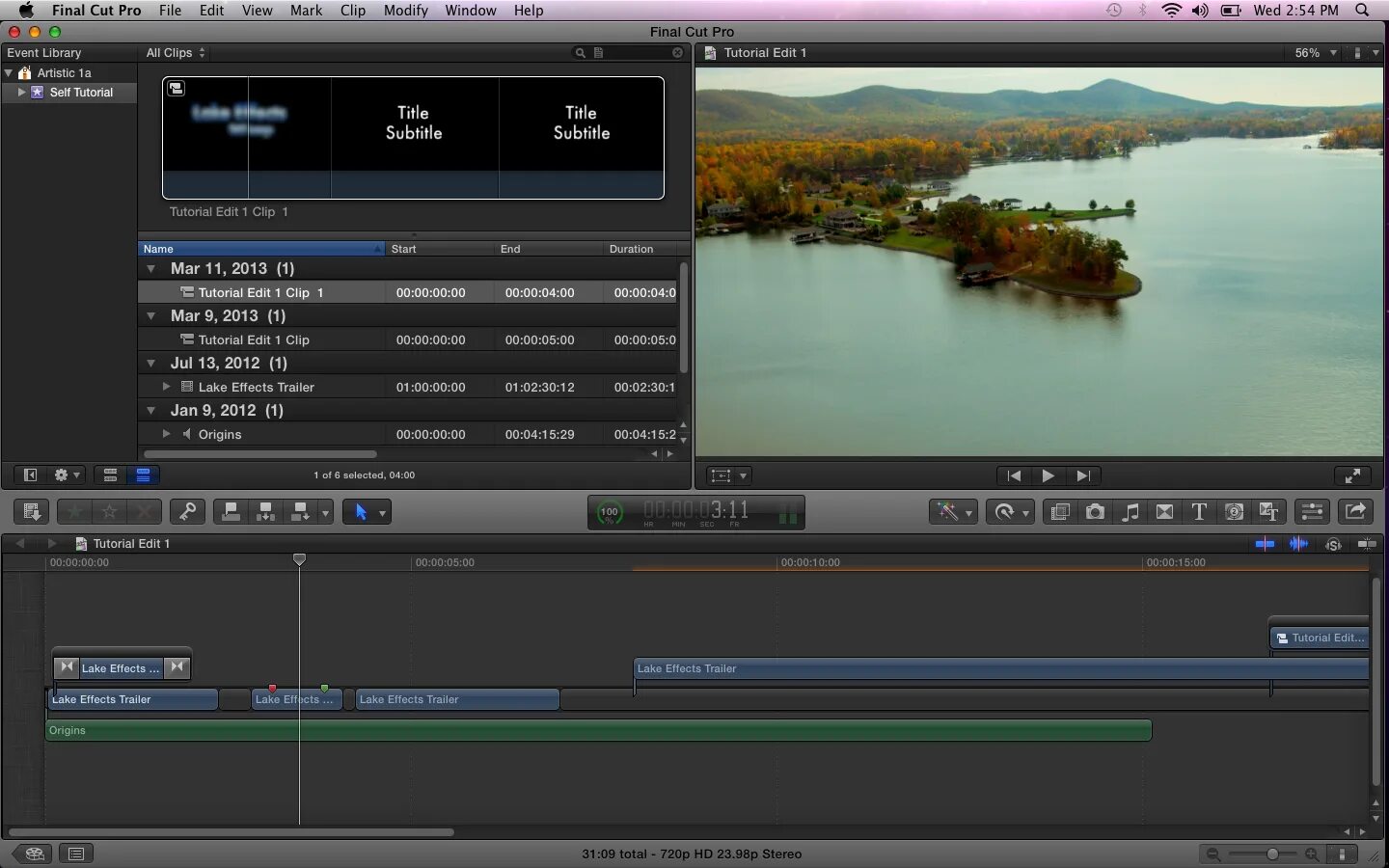
Task: Jump to previous edit point in viewer
Action: (x=1014, y=475)
